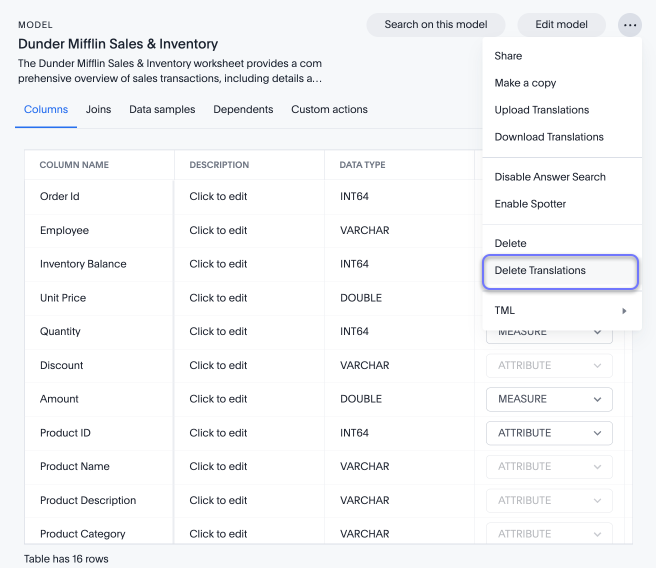Select Make a copy menu item
This screenshot has width=656, height=568.
(525, 83)
